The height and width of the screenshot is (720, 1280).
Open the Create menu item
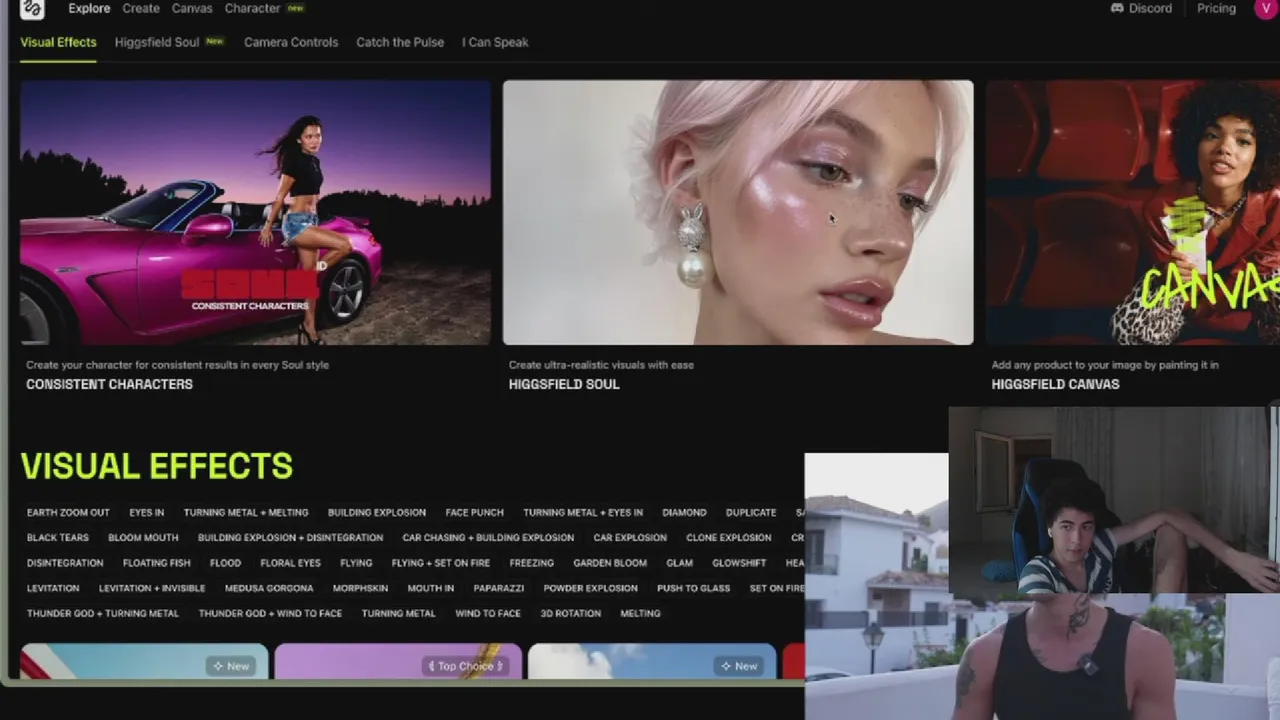coord(141,8)
